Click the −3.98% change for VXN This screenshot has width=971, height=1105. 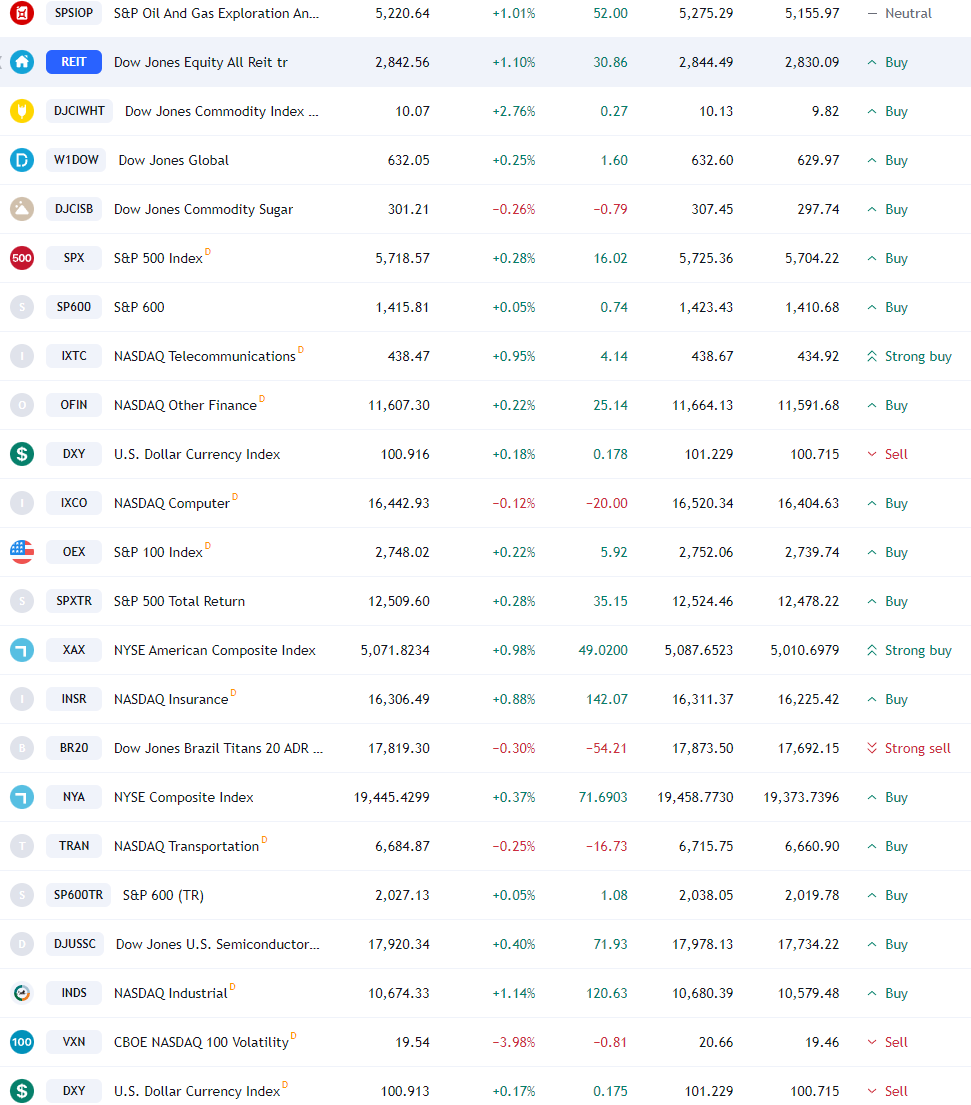pyautogui.click(x=514, y=1042)
